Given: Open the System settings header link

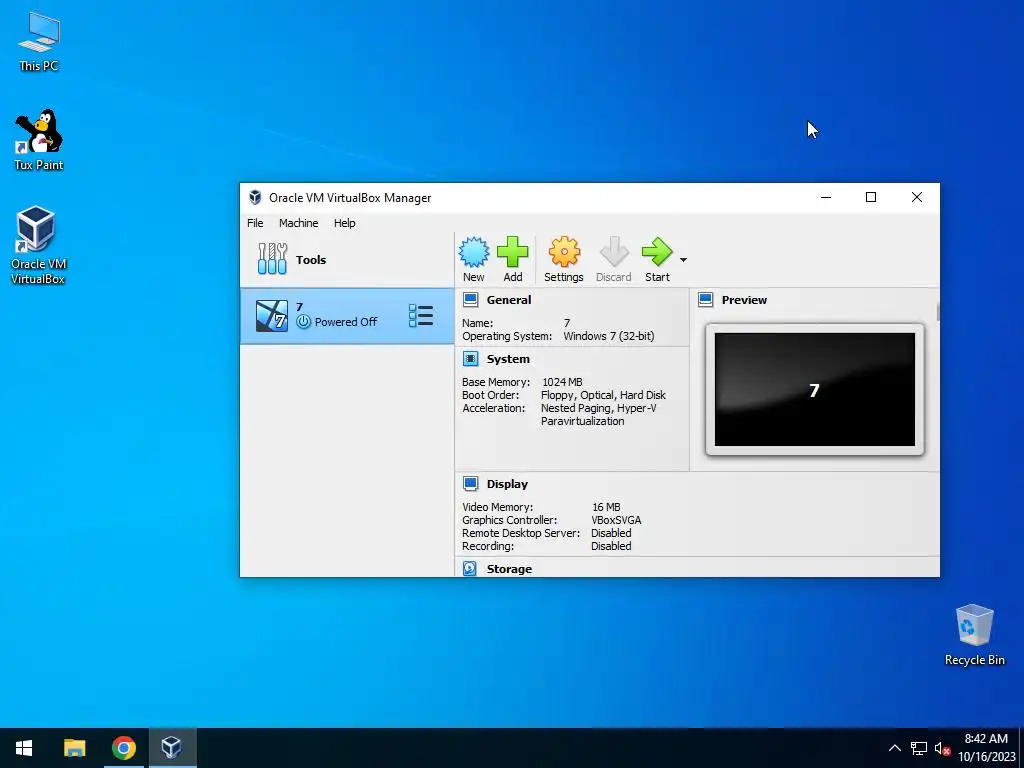Looking at the screenshot, I should coord(508,359).
